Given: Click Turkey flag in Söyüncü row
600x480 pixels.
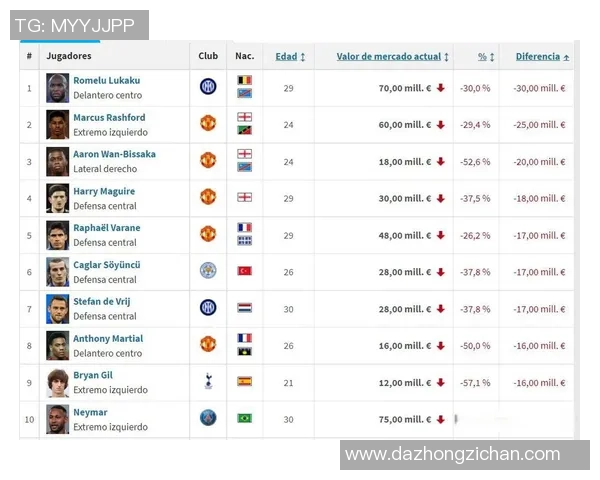Looking at the screenshot, I should (x=244, y=271).
